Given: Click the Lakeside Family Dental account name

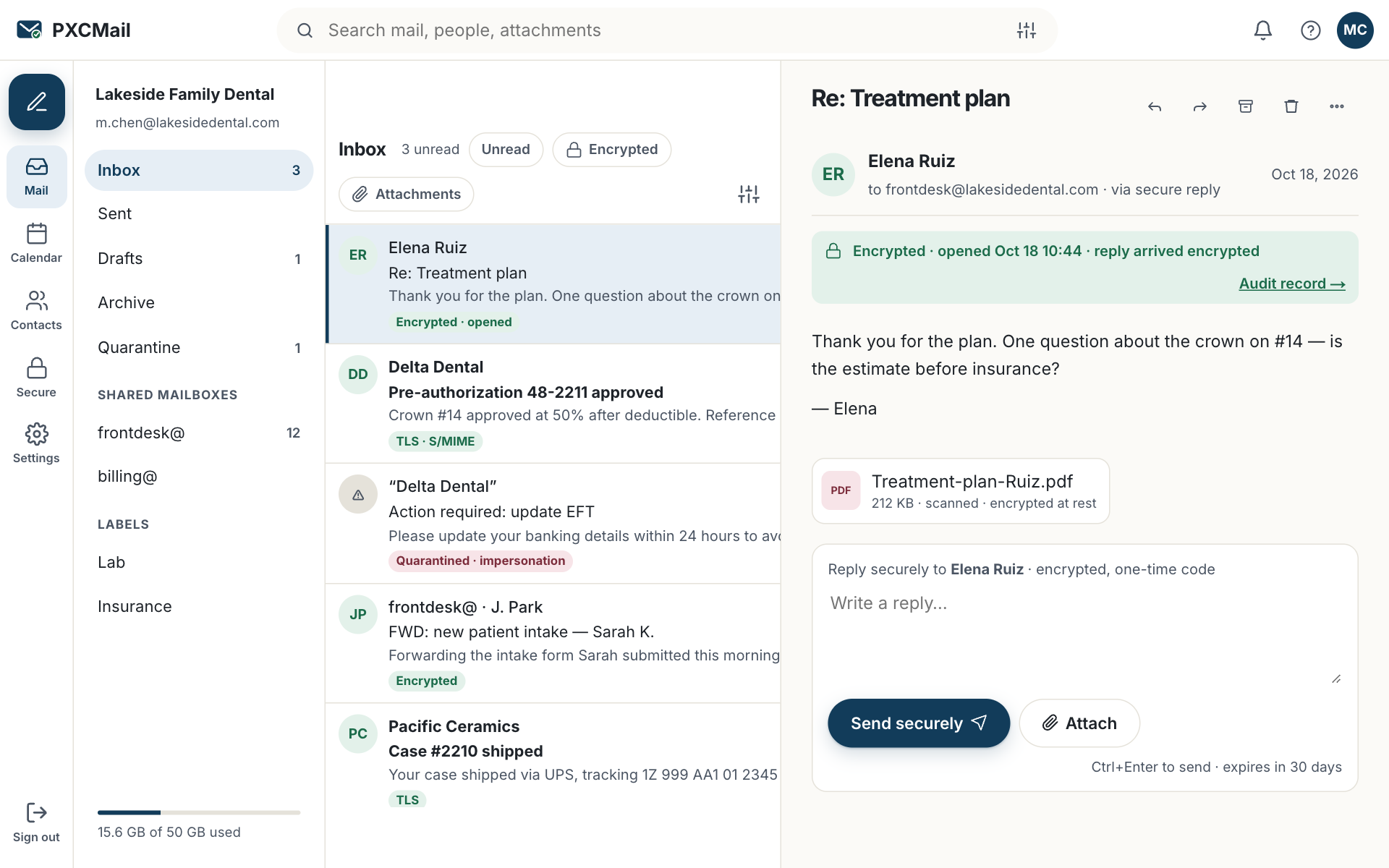Looking at the screenshot, I should [x=184, y=95].
